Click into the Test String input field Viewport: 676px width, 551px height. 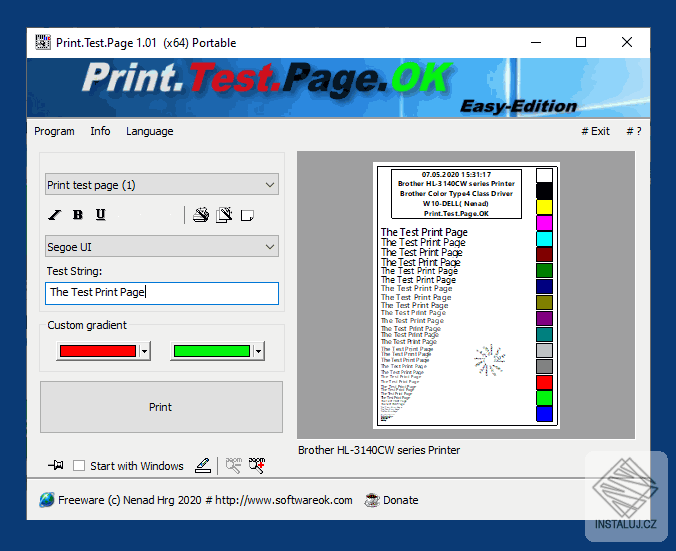tap(162, 293)
